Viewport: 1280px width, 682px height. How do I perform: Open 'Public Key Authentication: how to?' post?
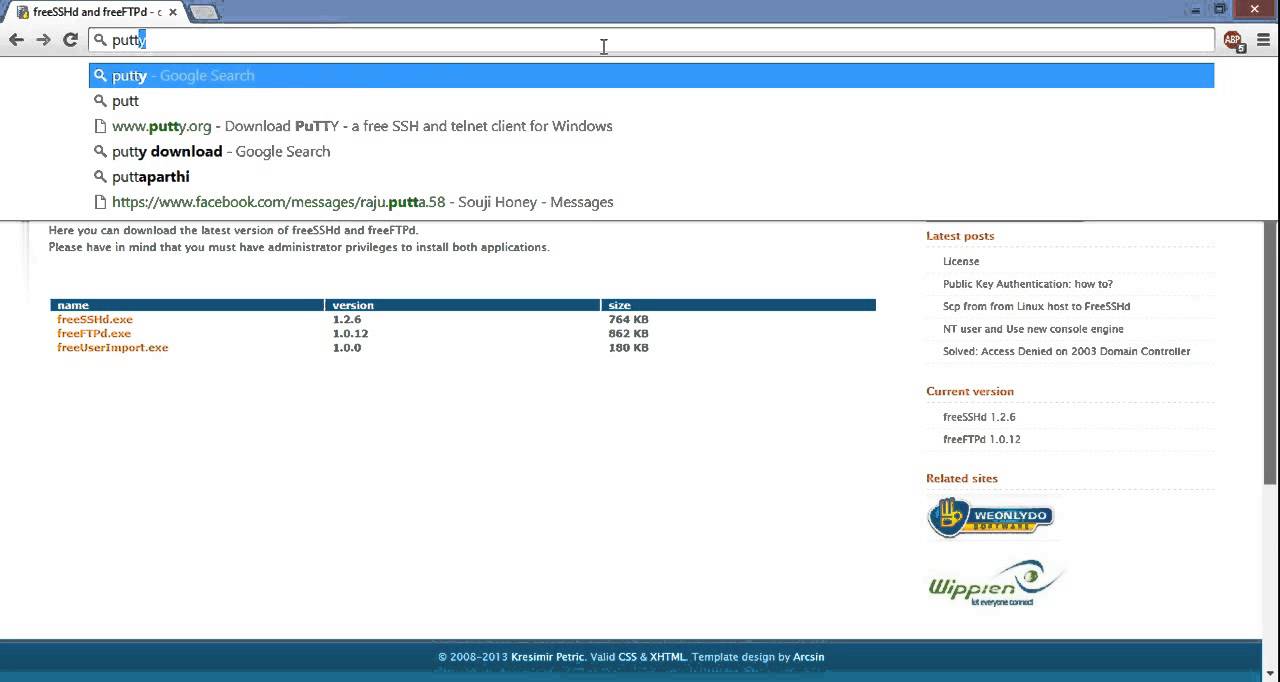tap(1028, 284)
